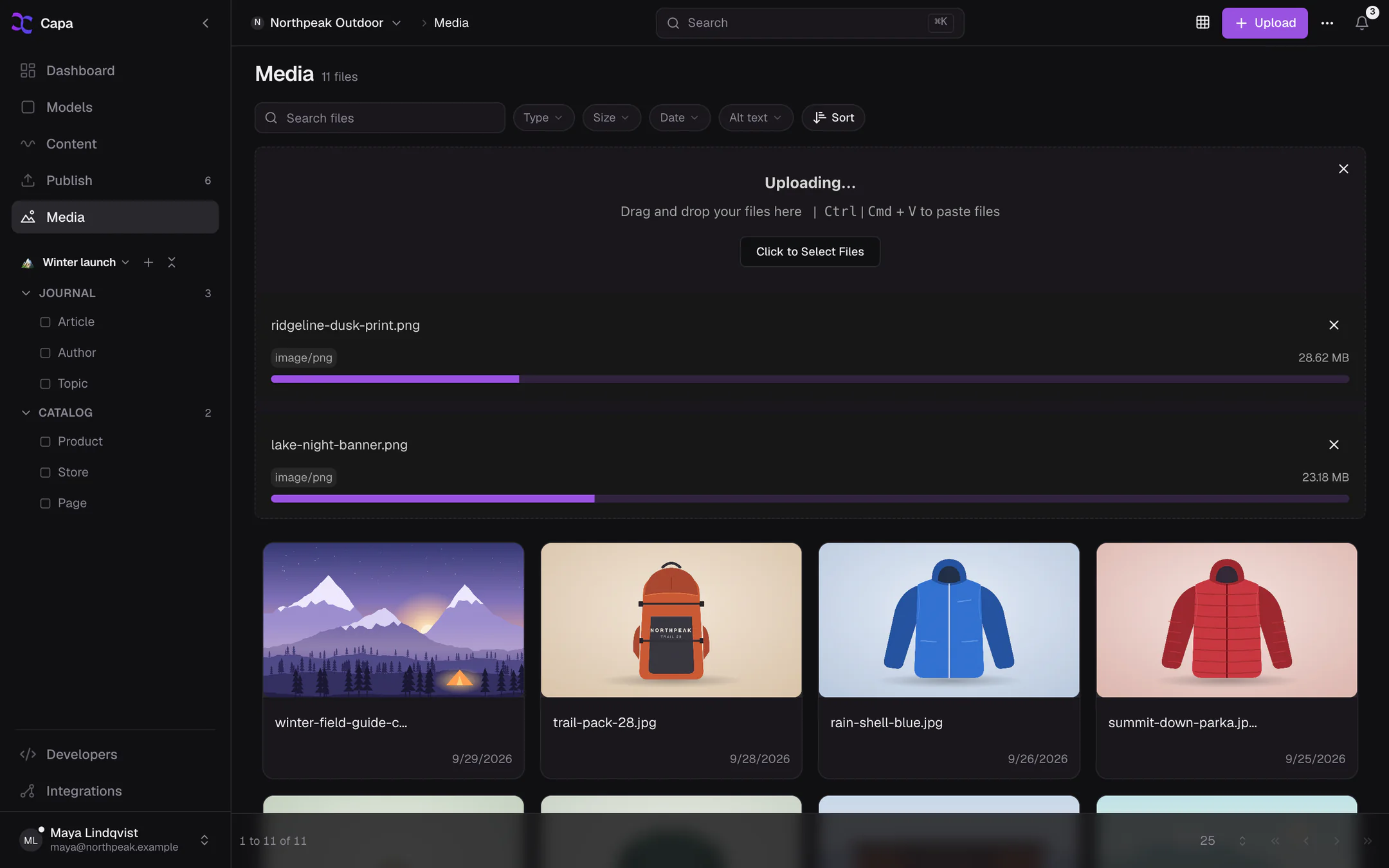Click the Capa logo

tap(23, 23)
